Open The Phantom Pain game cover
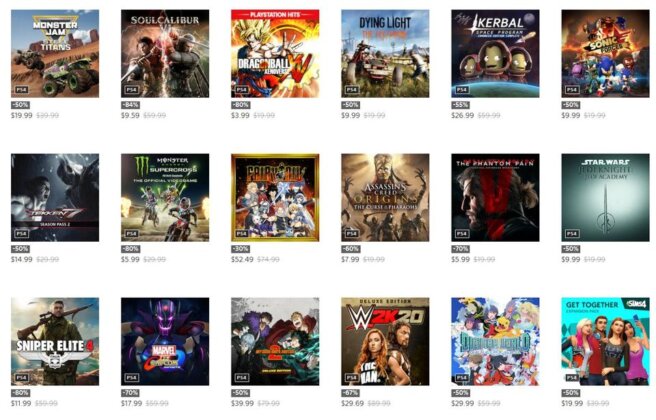The image size is (656, 420). coord(495,197)
